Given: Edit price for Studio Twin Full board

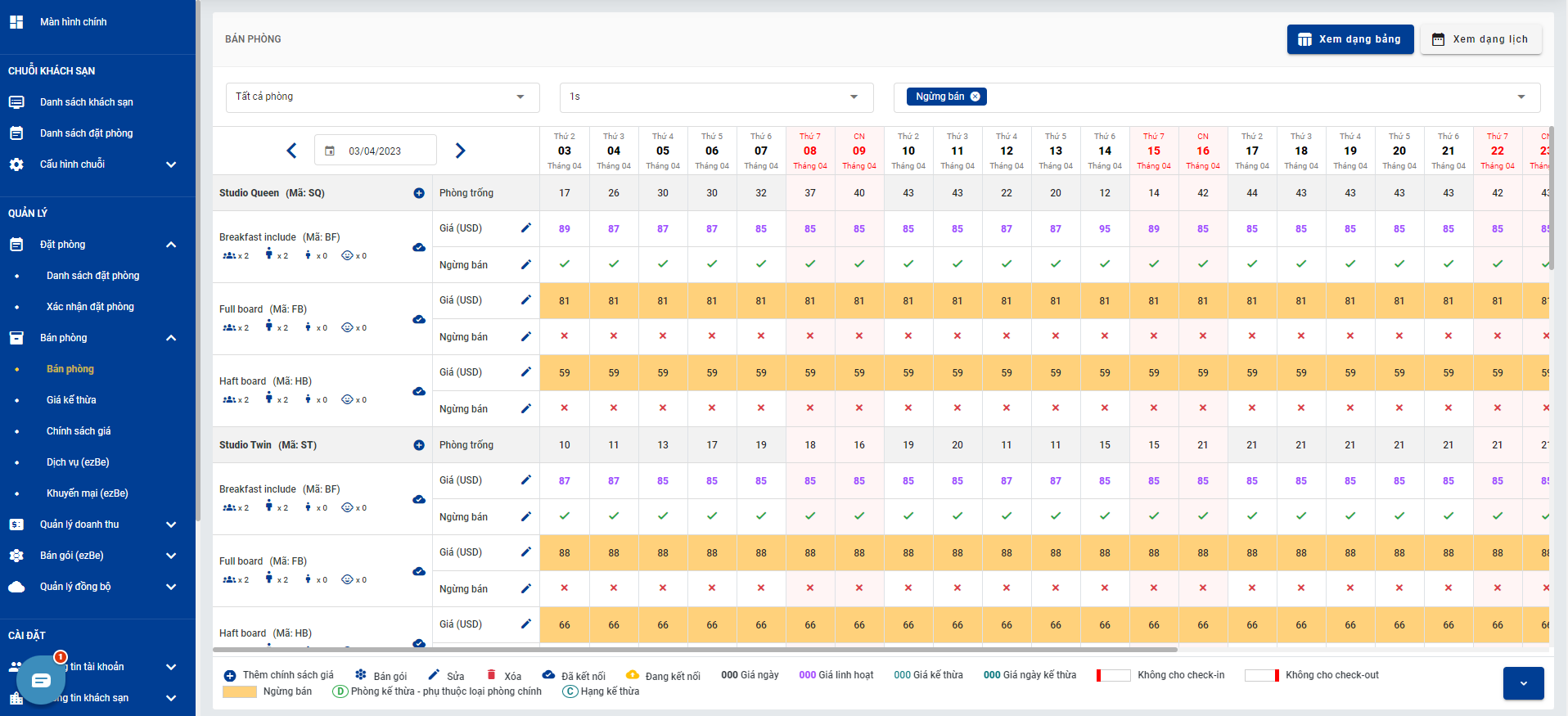Looking at the screenshot, I should (526, 552).
